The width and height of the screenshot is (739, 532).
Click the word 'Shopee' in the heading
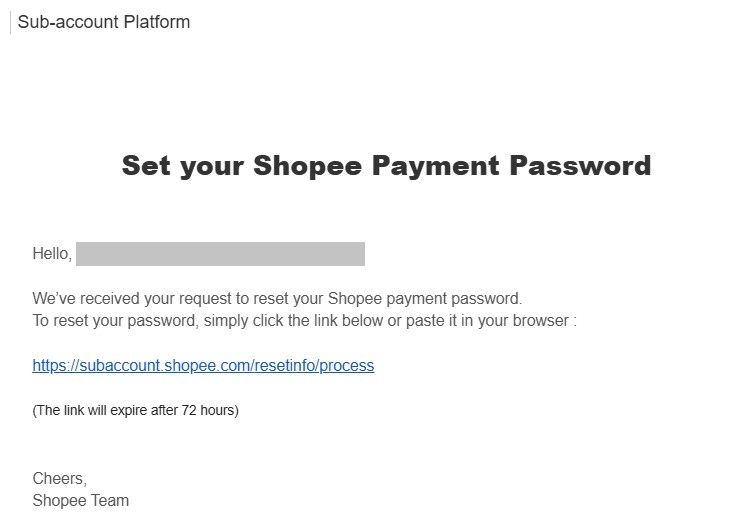tap(308, 165)
